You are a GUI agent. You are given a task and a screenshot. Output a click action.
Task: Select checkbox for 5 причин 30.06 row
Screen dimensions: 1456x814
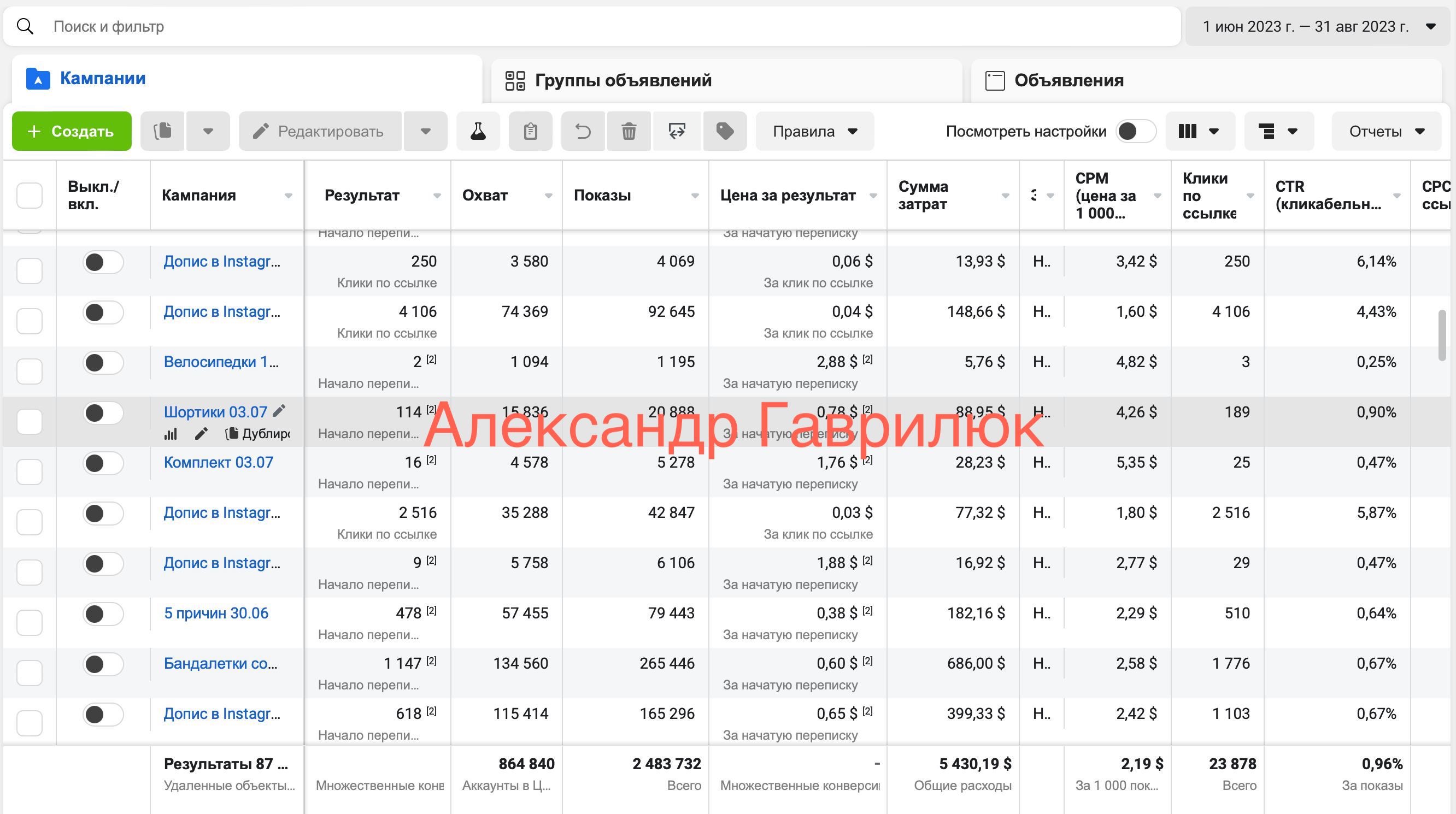(x=30, y=622)
